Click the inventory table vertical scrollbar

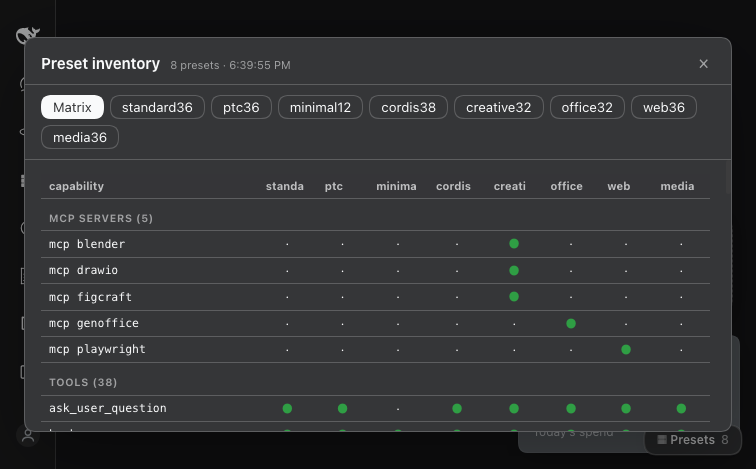(728, 178)
